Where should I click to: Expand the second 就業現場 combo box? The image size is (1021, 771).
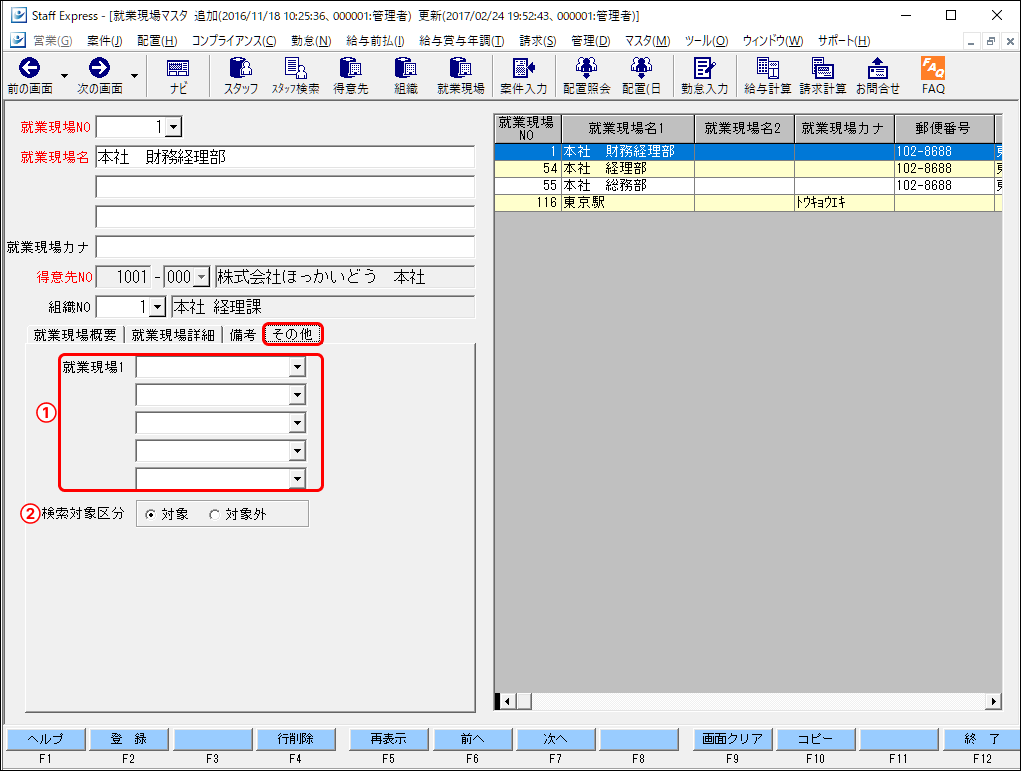pyautogui.click(x=297, y=395)
